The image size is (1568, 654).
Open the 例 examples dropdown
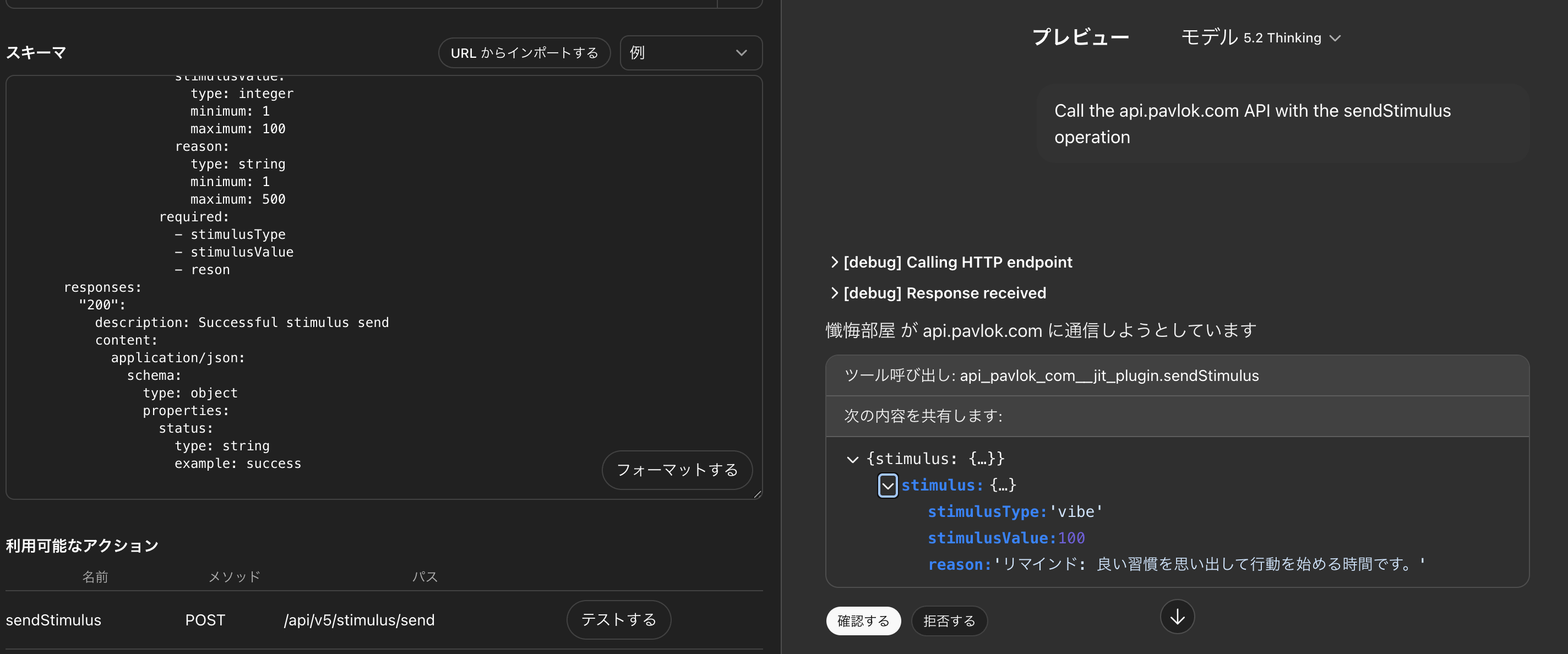(x=690, y=53)
